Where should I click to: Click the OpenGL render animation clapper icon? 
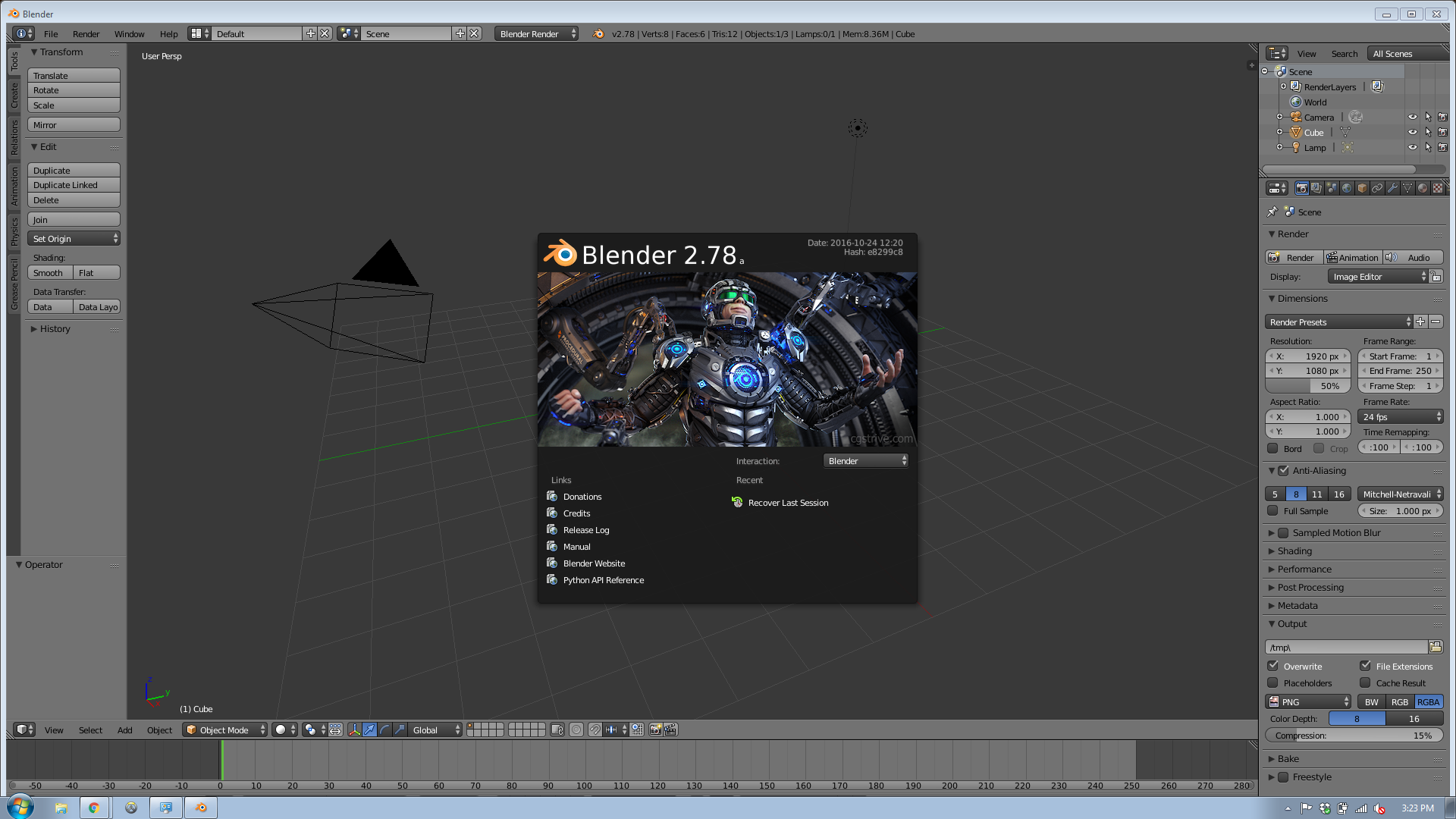click(670, 730)
